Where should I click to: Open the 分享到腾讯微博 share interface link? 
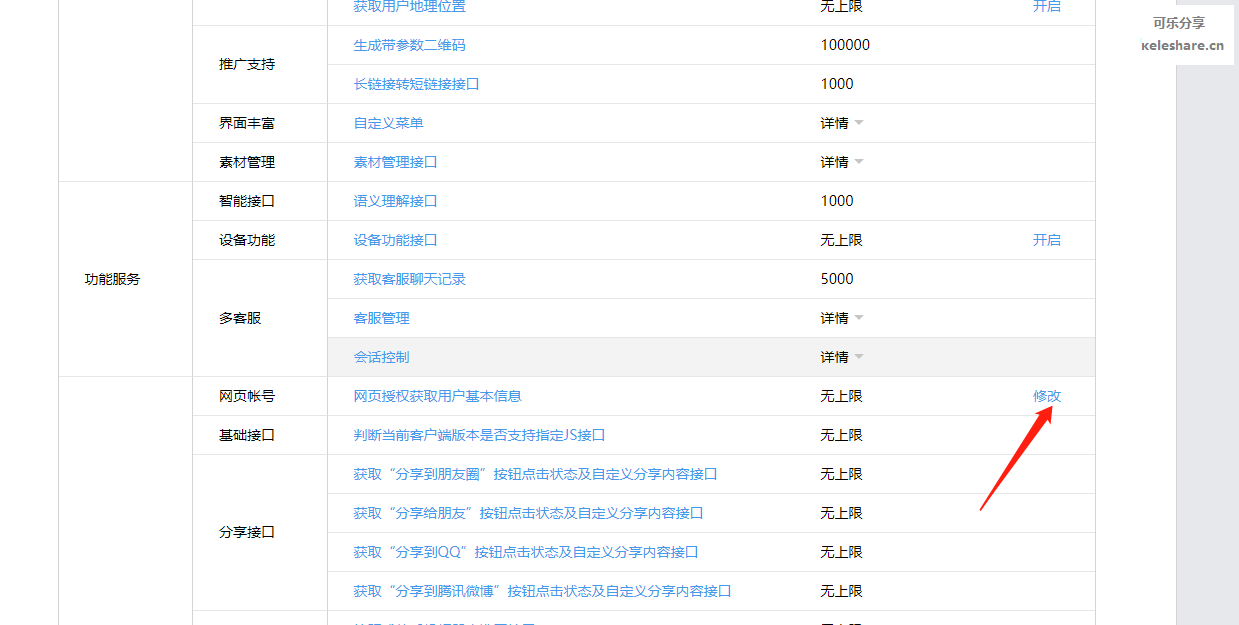click(x=542, y=591)
